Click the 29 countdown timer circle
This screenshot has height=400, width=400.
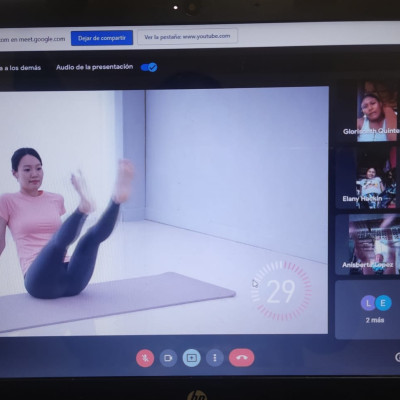point(281,291)
